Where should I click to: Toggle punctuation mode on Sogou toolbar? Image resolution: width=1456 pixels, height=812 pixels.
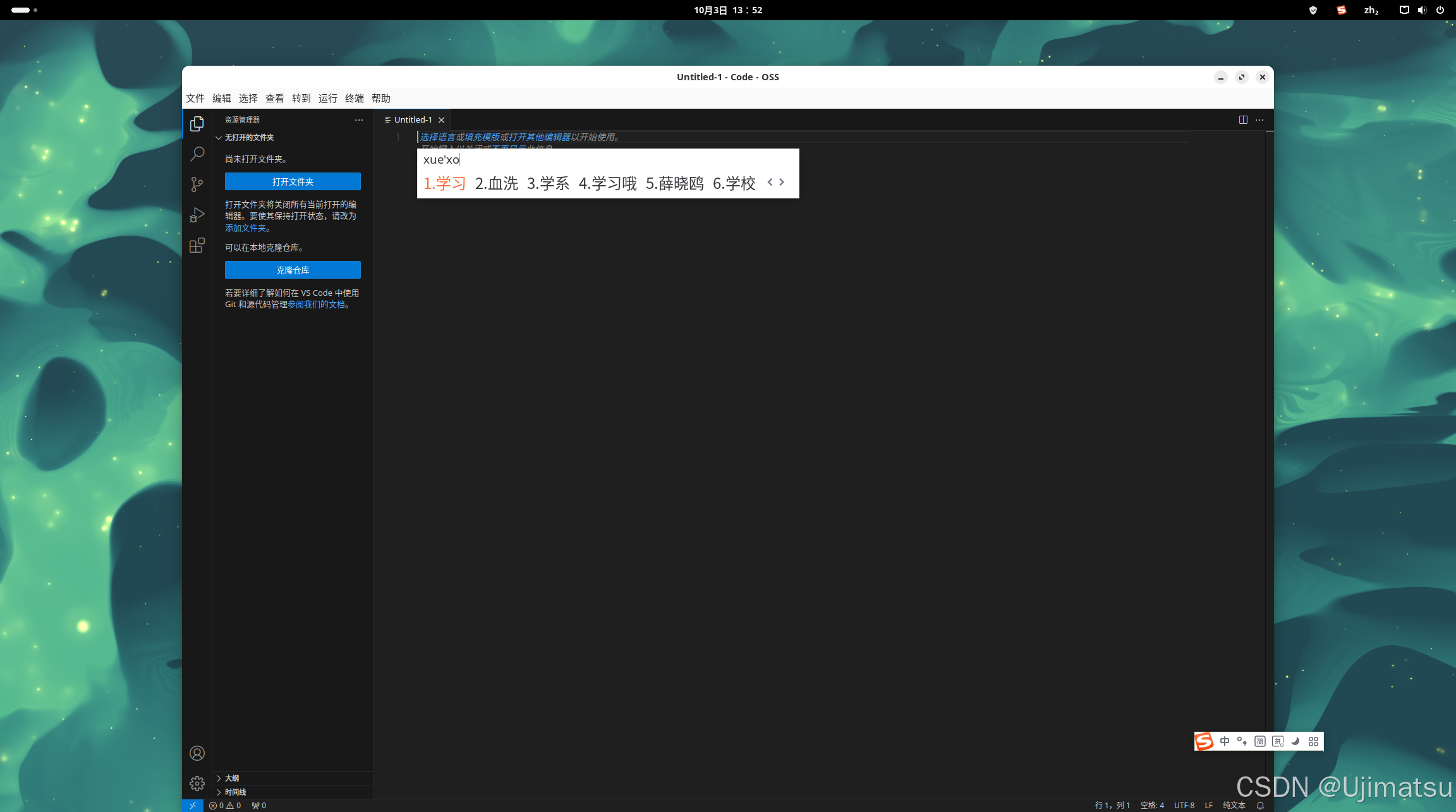pyautogui.click(x=1242, y=741)
